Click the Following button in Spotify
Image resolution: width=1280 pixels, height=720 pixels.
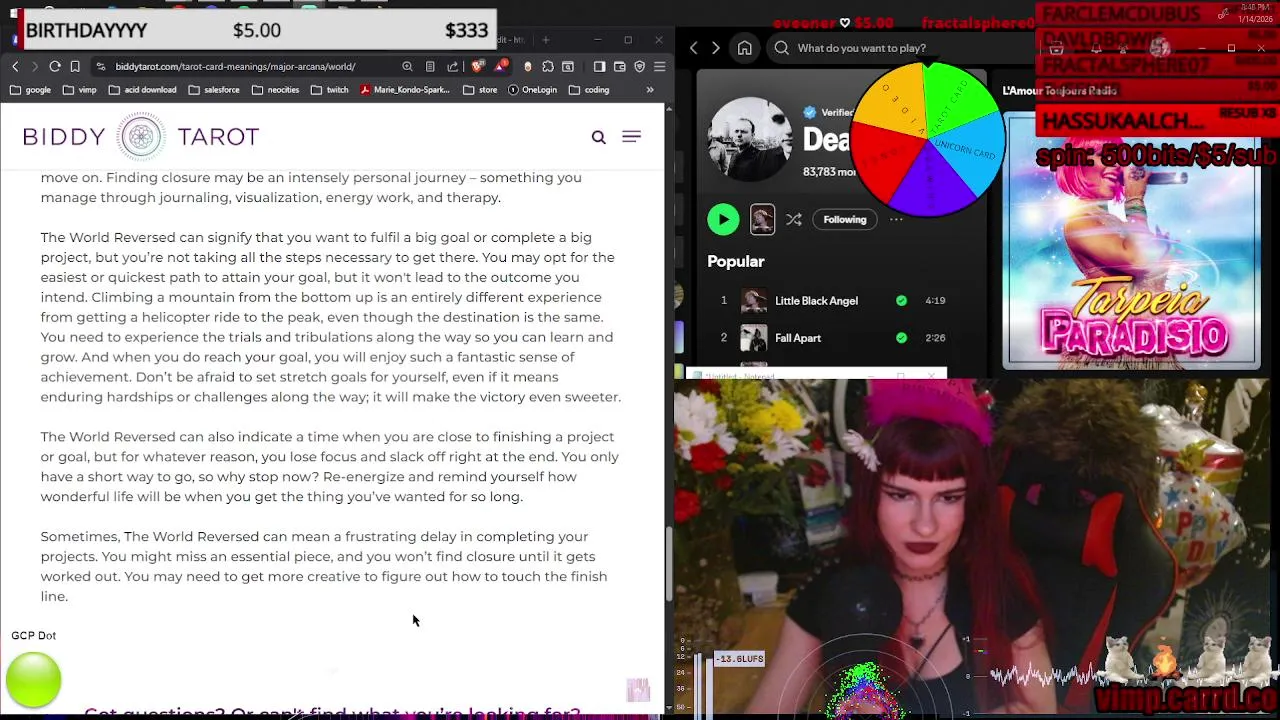click(845, 220)
